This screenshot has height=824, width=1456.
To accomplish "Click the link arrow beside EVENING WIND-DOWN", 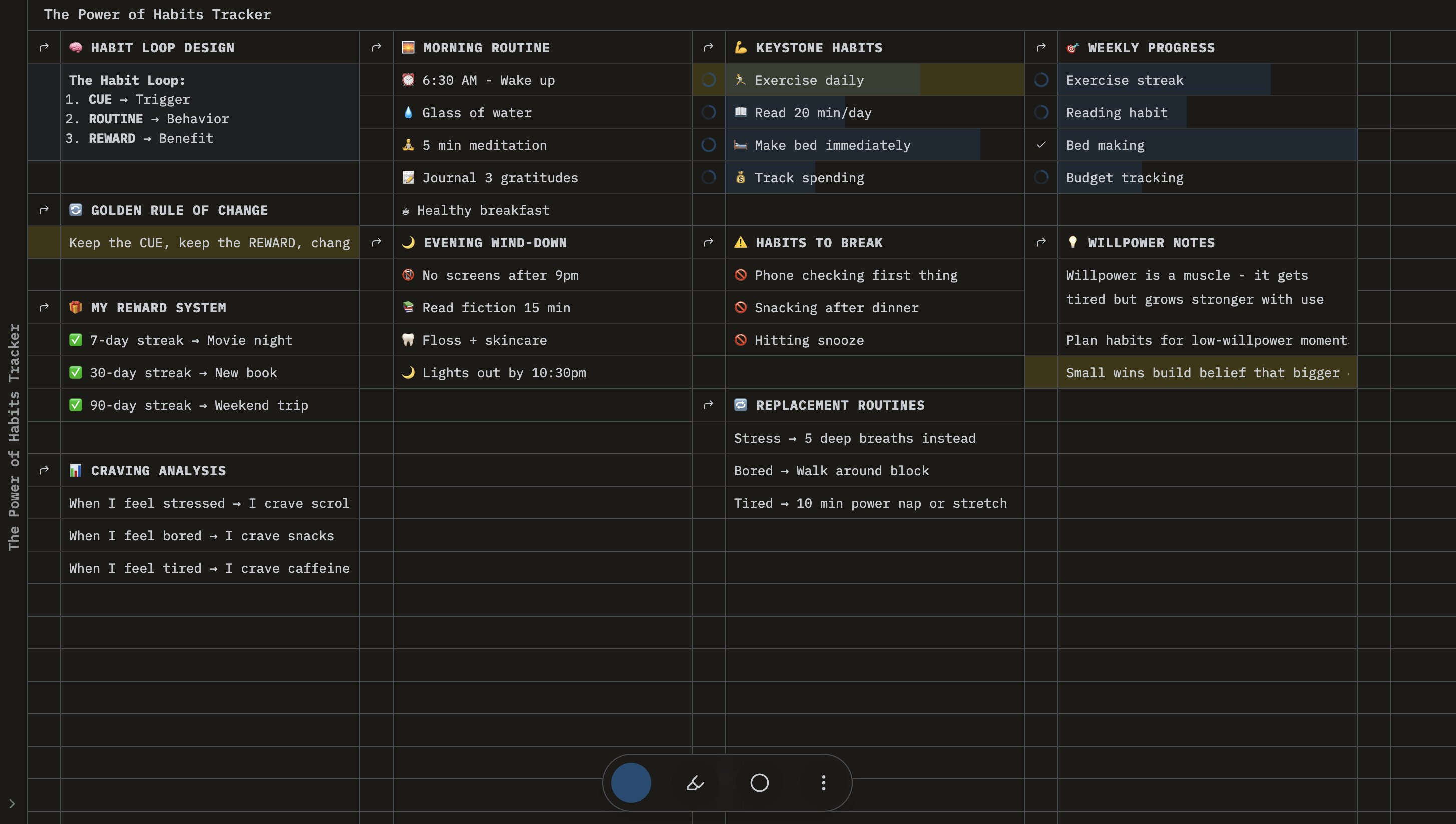I will (x=377, y=242).
